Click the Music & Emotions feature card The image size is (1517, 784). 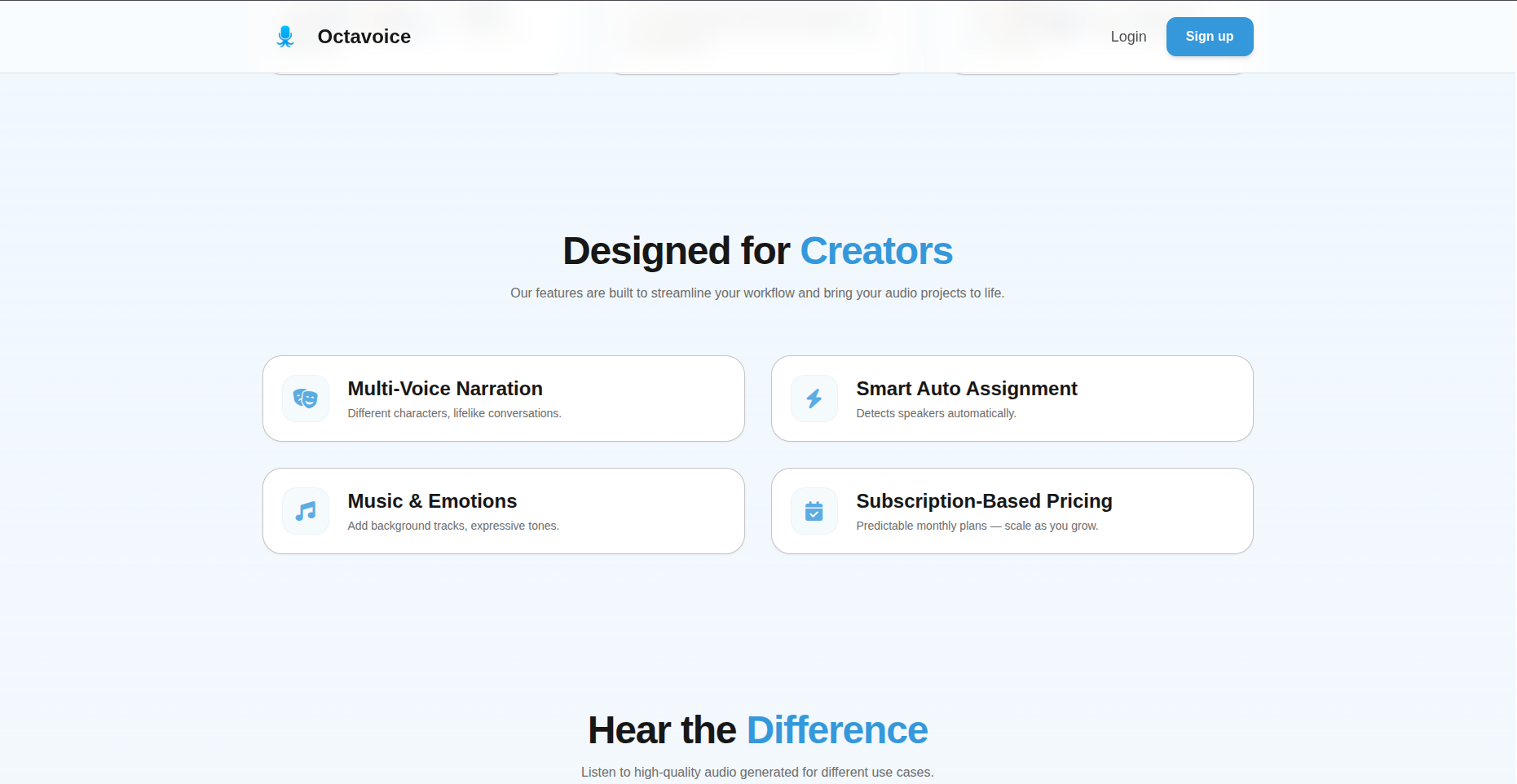503,511
